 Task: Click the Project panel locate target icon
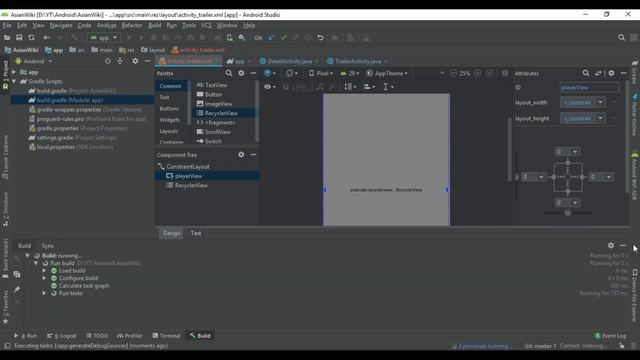coord(107,61)
